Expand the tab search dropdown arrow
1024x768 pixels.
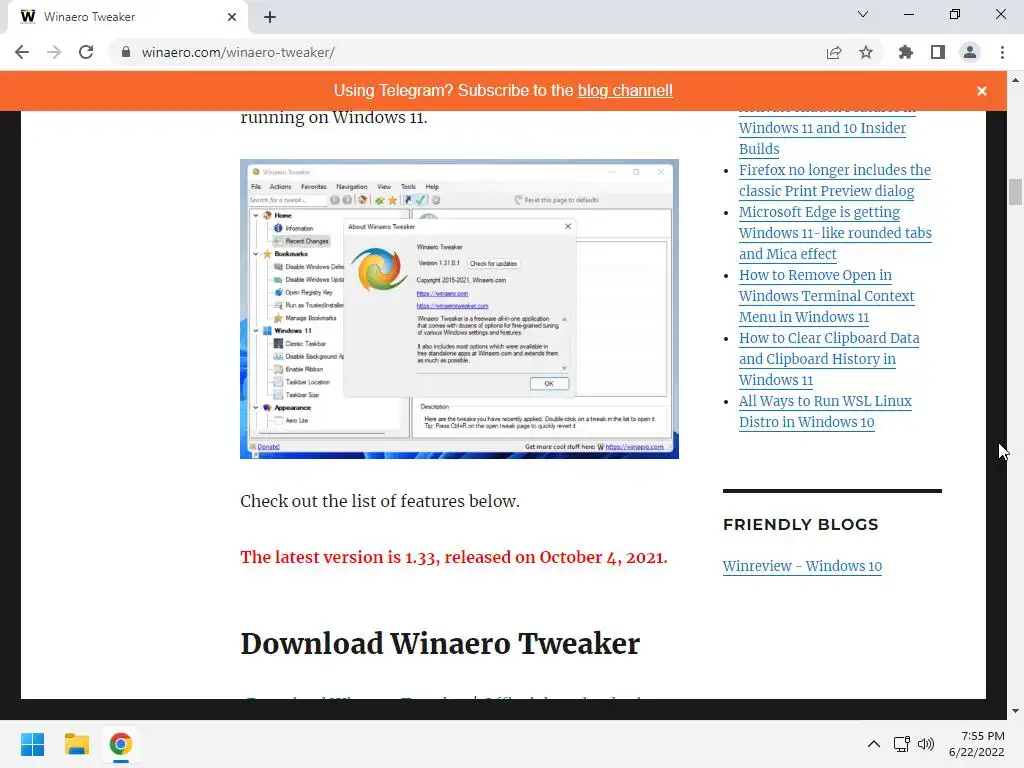point(863,14)
